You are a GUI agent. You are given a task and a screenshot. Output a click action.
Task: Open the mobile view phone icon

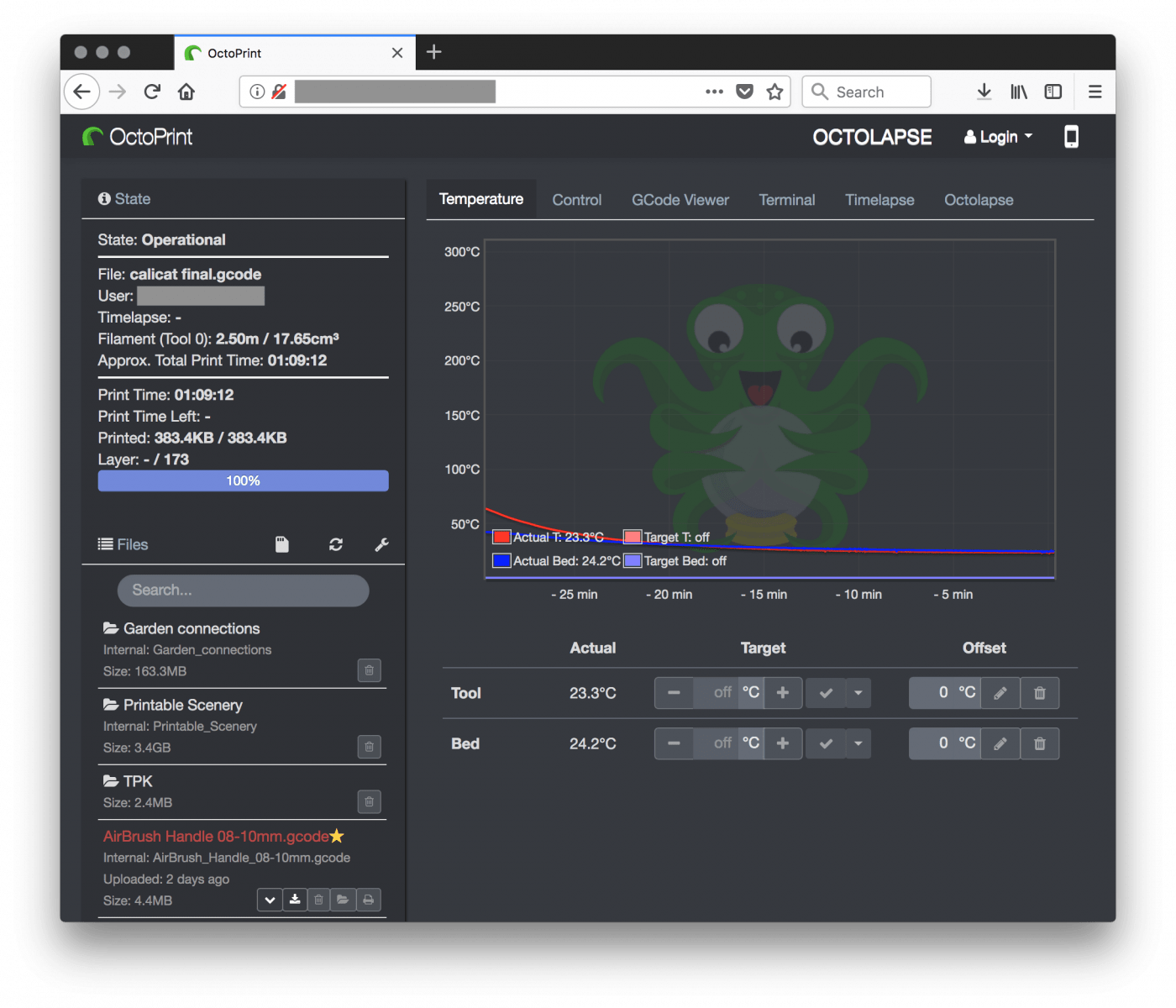pyautogui.click(x=1071, y=137)
